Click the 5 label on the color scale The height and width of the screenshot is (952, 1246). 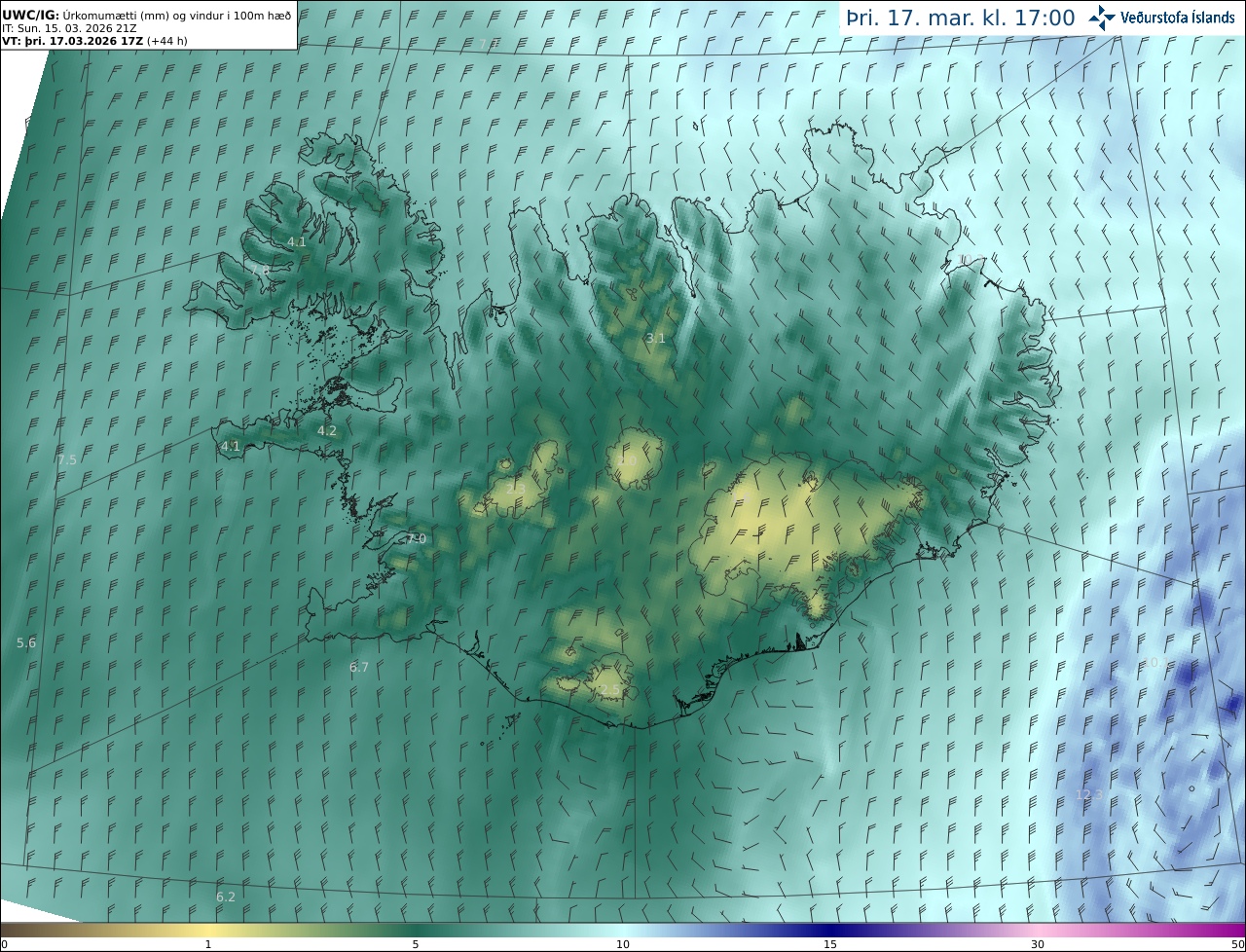pyautogui.click(x=416, y=944)
